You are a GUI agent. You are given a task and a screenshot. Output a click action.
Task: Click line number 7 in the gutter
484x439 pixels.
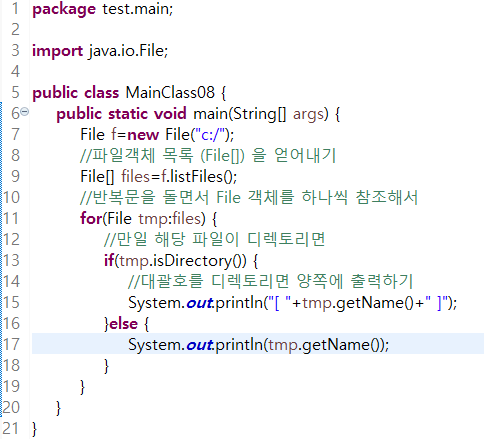[15, 135]
